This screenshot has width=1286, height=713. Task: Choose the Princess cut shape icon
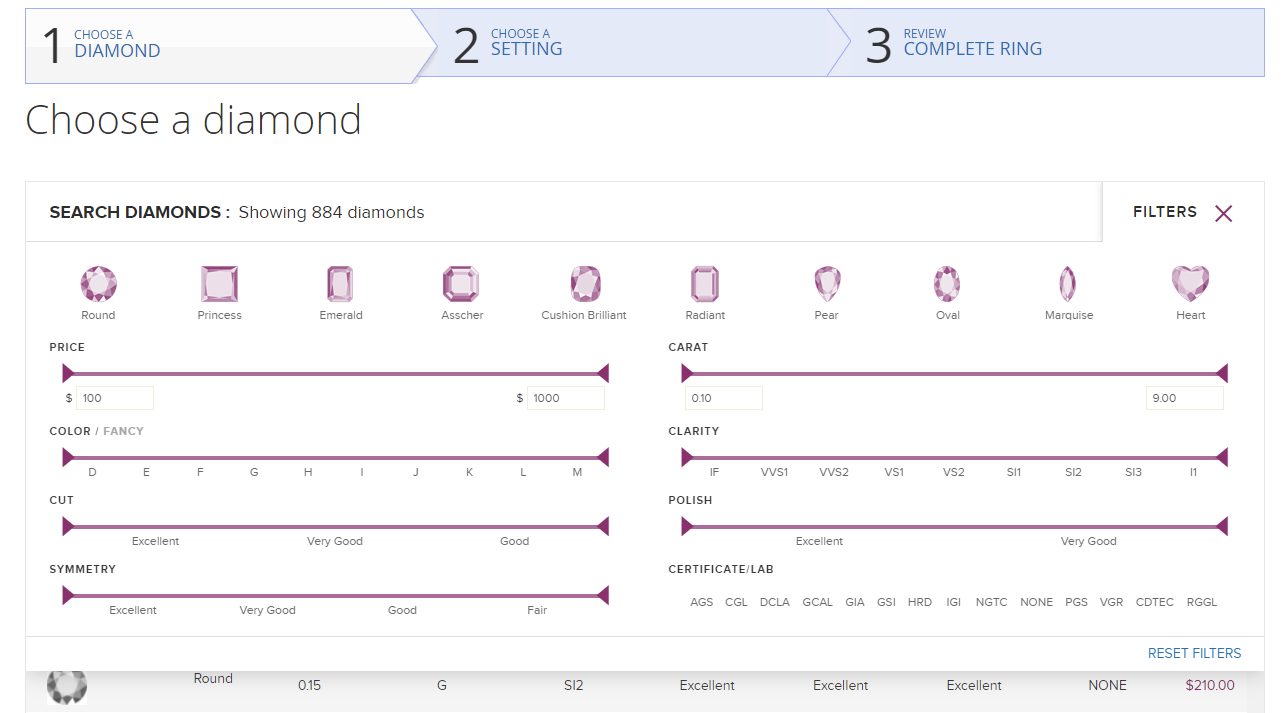[219, 285]
